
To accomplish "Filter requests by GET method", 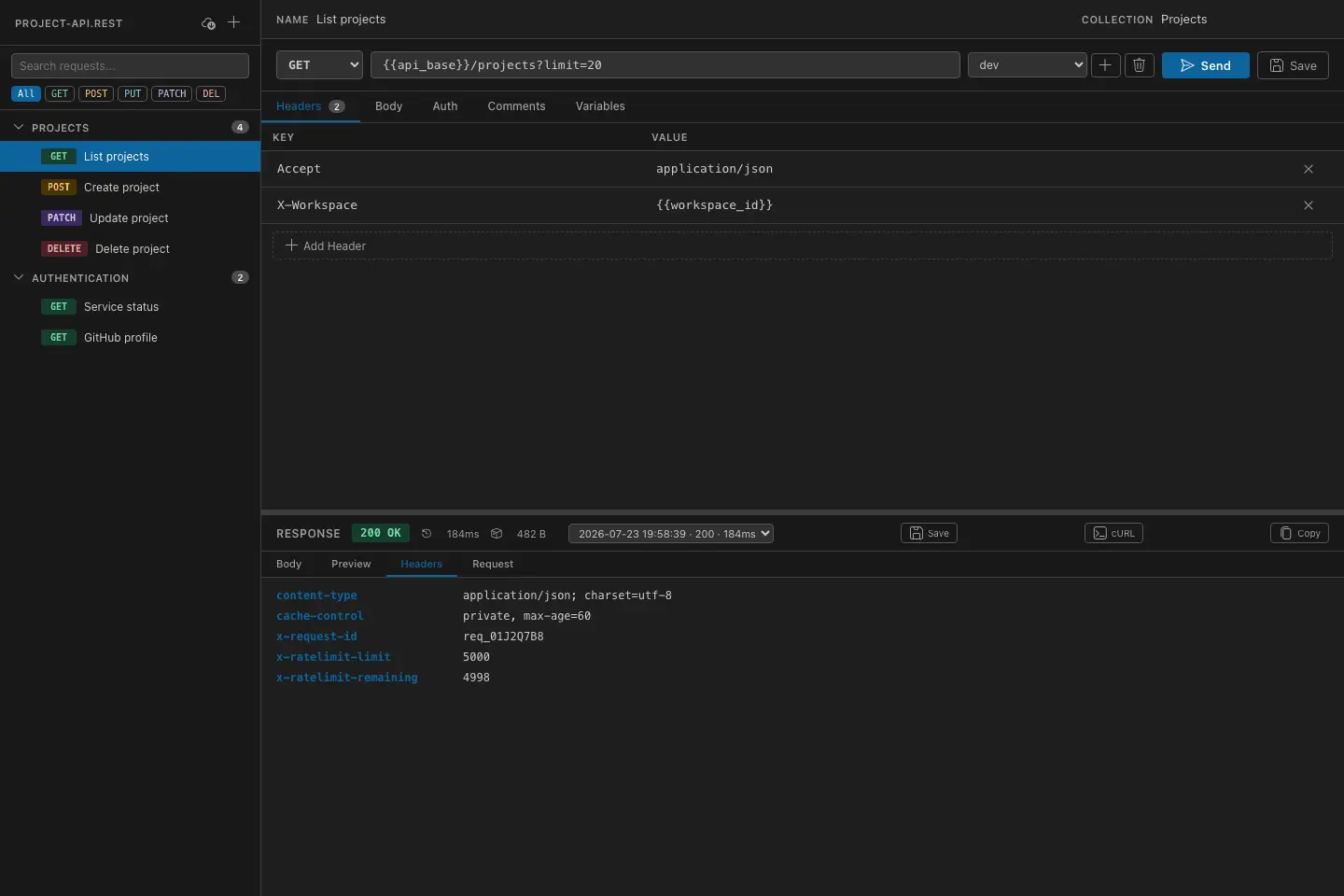I will pyautogui.click(x=60, y=93).
